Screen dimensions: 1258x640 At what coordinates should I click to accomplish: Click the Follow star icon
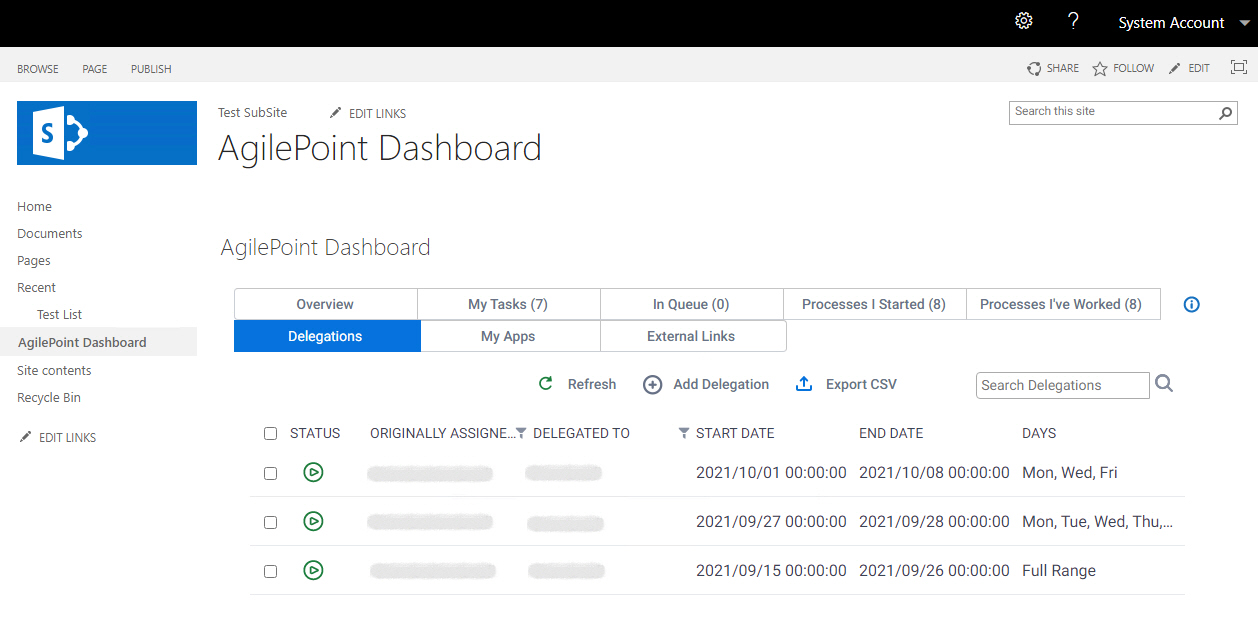pos(1100,68)
